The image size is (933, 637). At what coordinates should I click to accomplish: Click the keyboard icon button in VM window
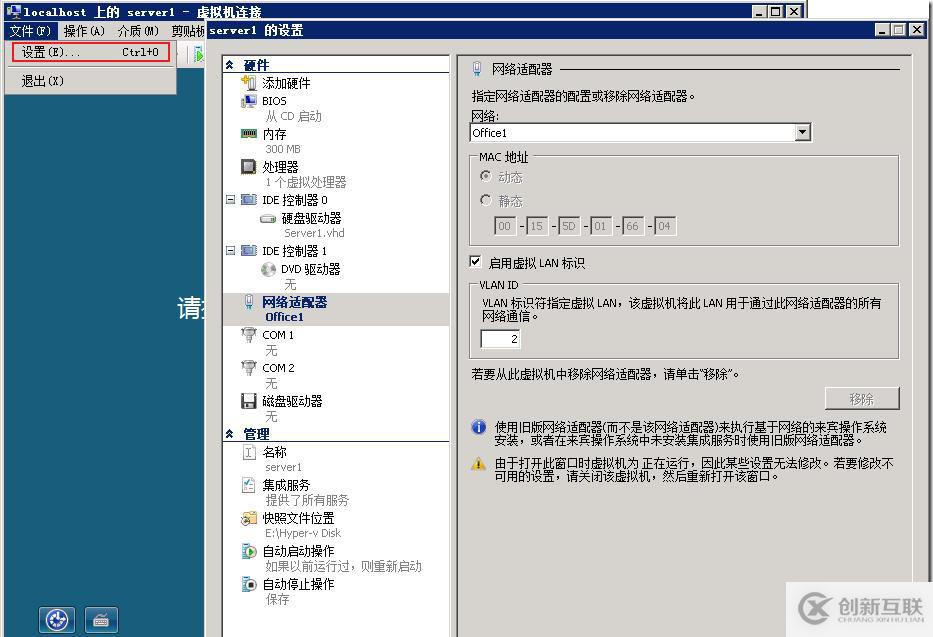point(101,620)
